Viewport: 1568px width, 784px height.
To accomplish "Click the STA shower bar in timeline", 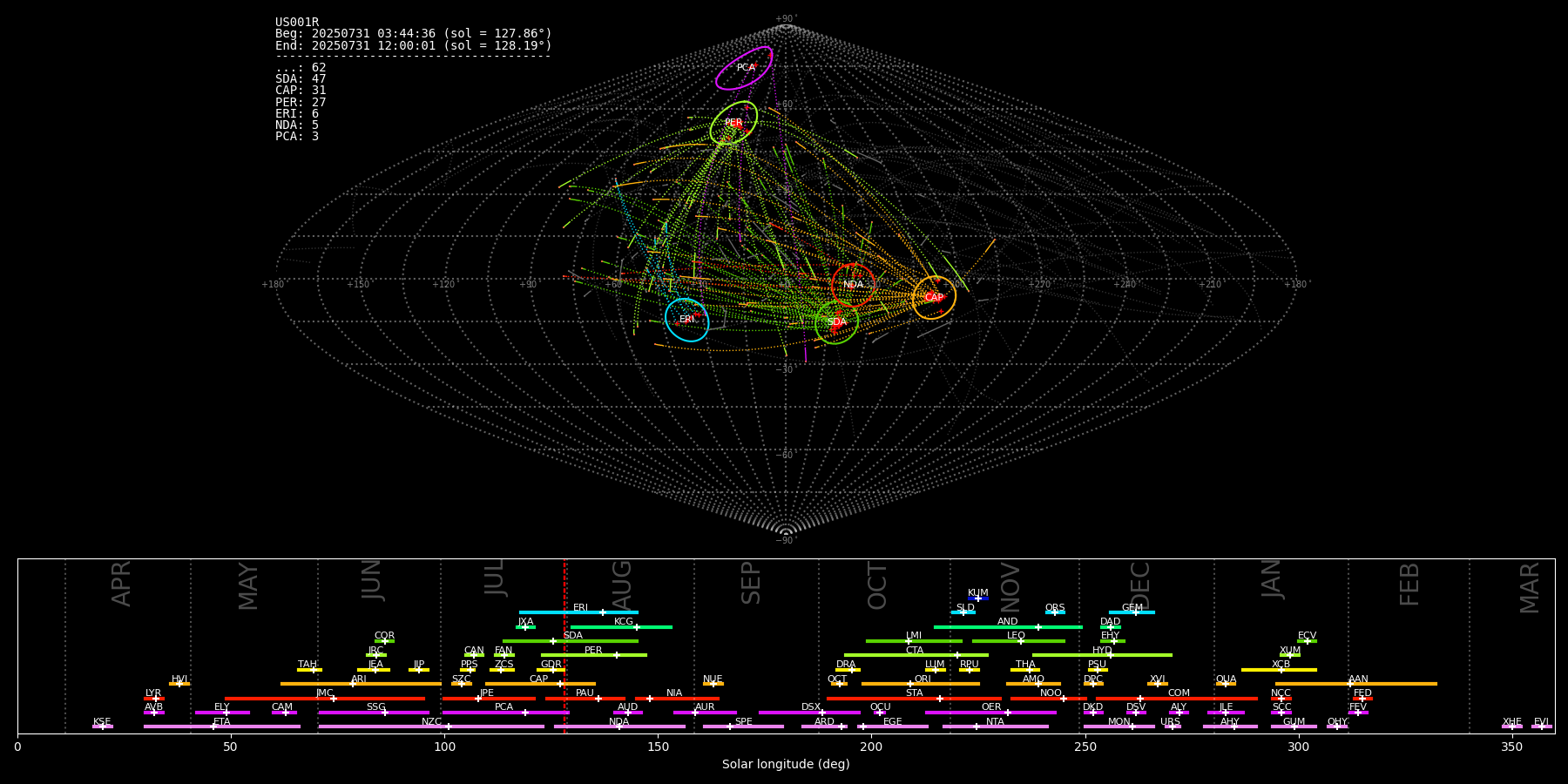I will pyautogui.click(x=914, y=699).
